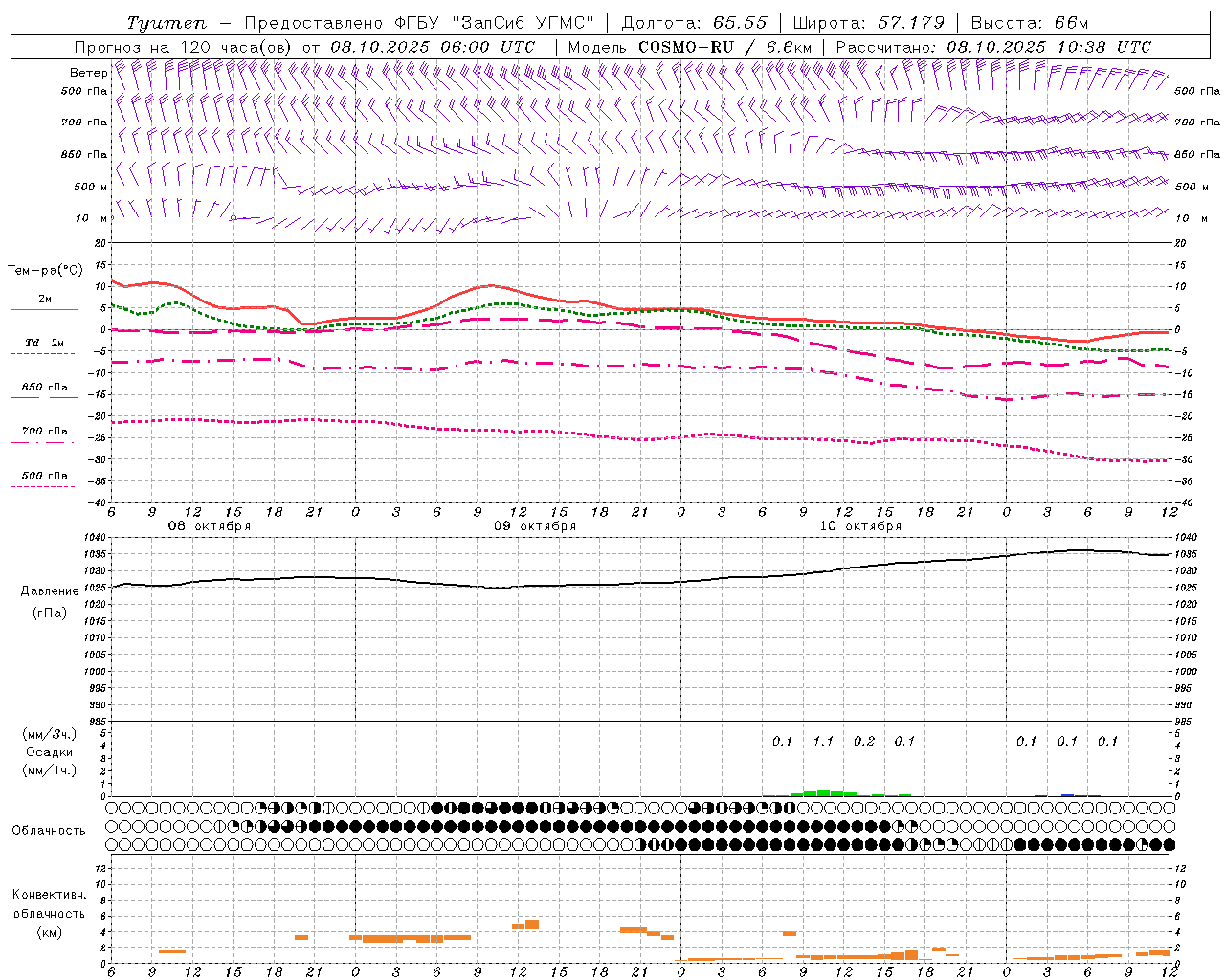Click the "Тем-ра(°C)" temperature axis label
1225x980 pixels.
[45, 271]
